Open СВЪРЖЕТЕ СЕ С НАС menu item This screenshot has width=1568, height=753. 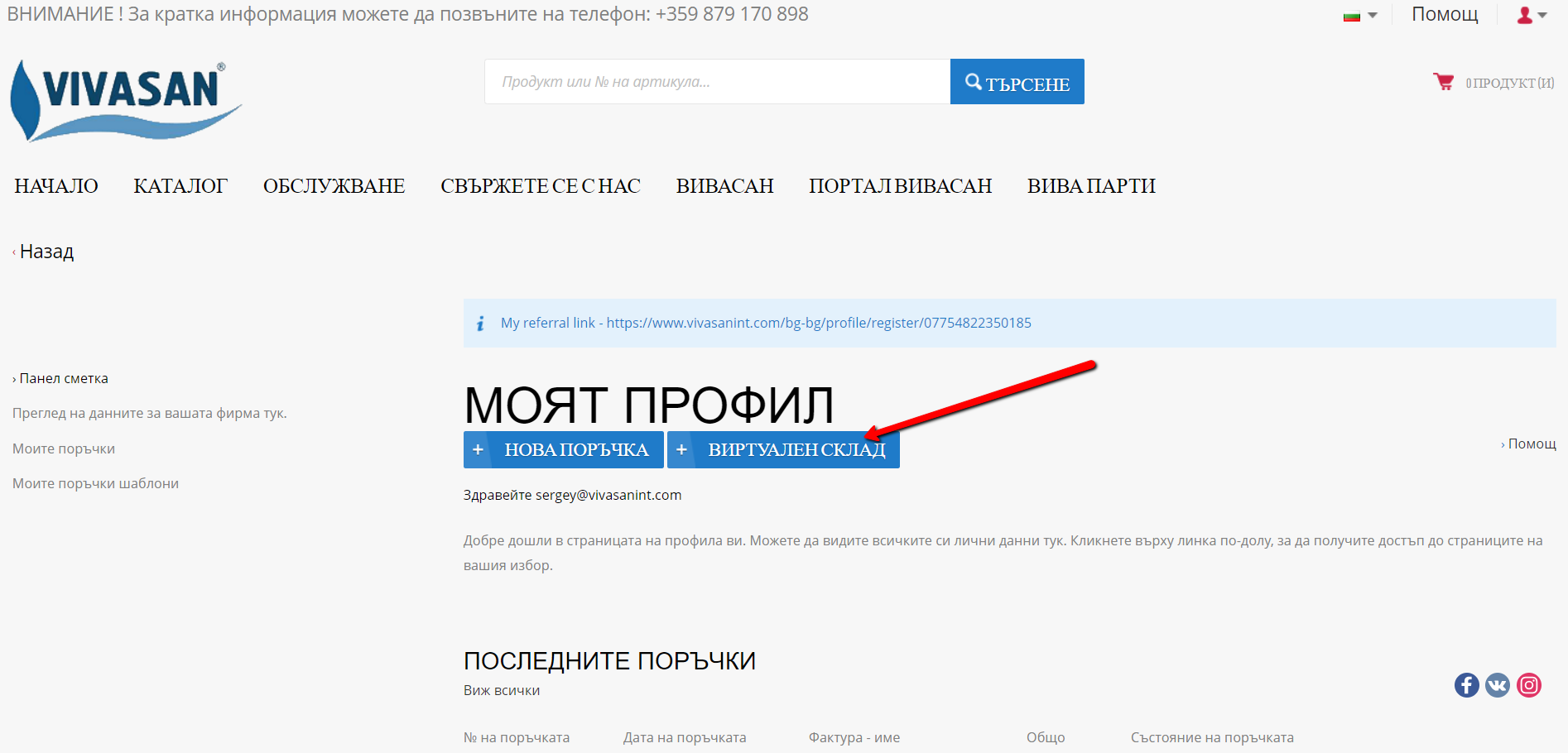click(x=541, y=186)
